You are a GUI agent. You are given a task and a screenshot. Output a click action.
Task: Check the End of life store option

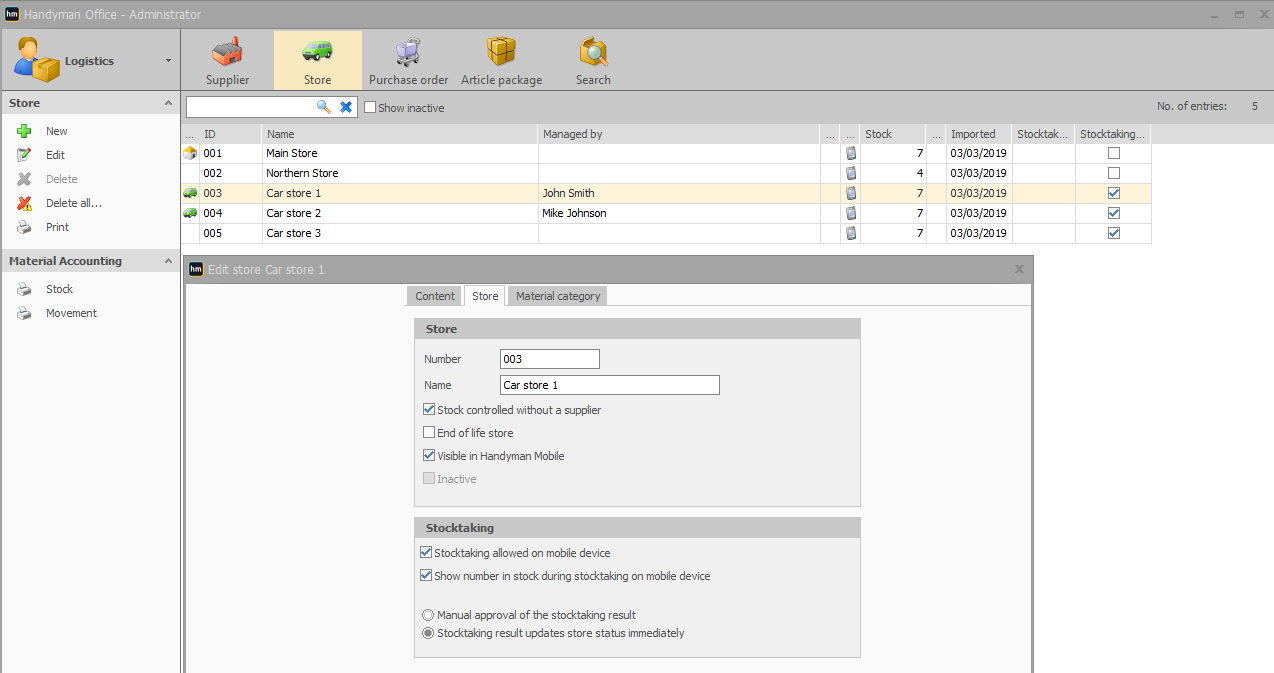(429, 433)
